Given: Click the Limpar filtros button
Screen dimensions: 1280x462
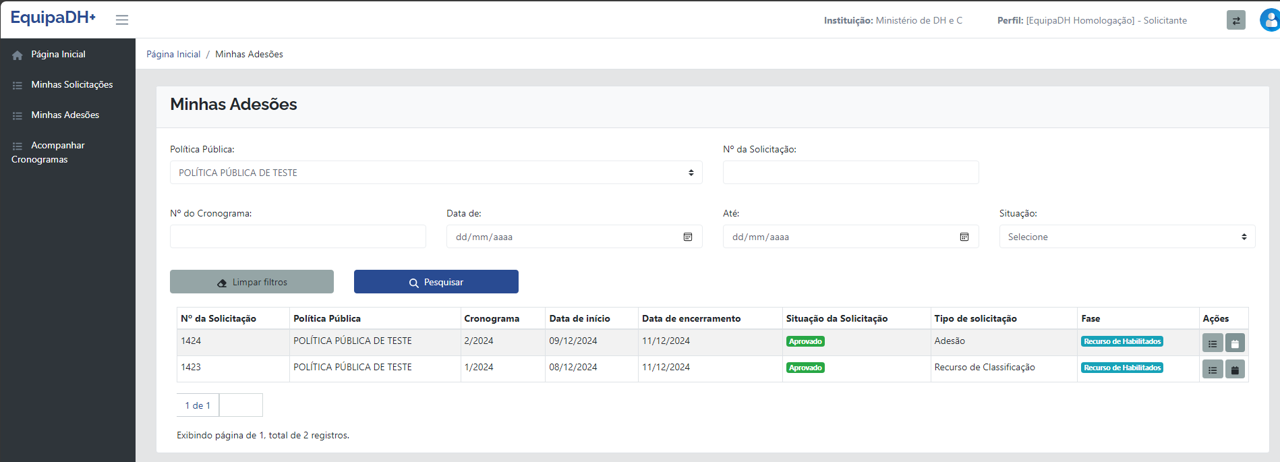Looking at the screenshot, I should click(x=252, y=282).
